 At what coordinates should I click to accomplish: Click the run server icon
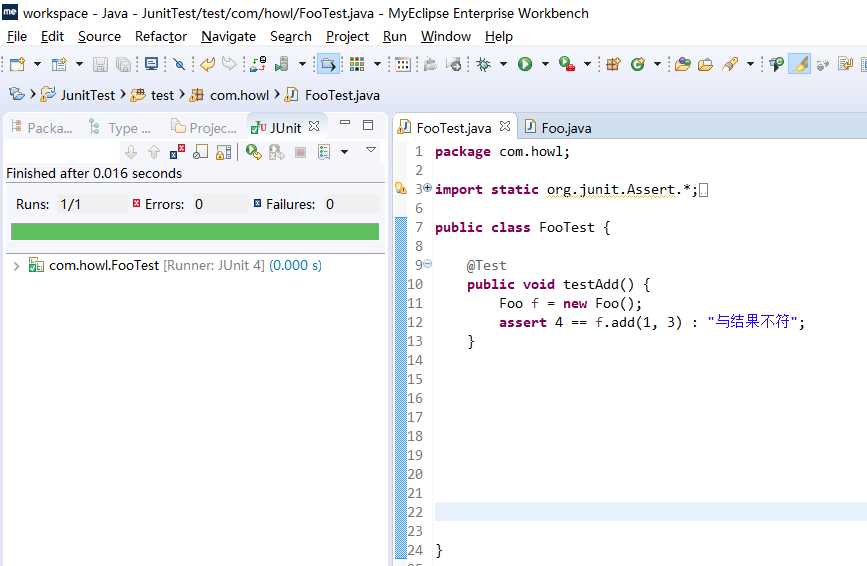click(x=282, y=64)
